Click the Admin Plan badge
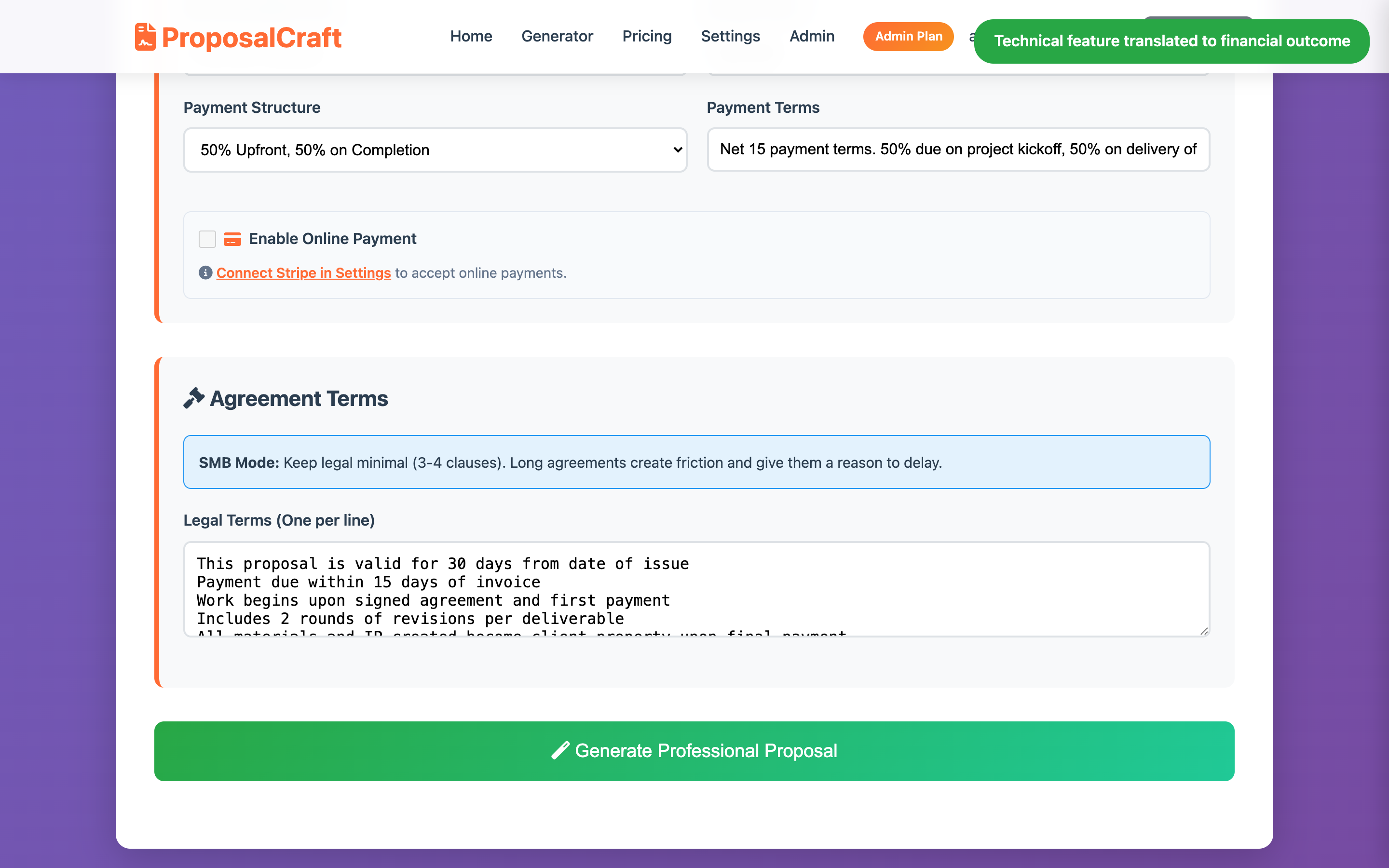Image resolution: width=1389 pixels, height=868 pixels. tap(908, 36)
